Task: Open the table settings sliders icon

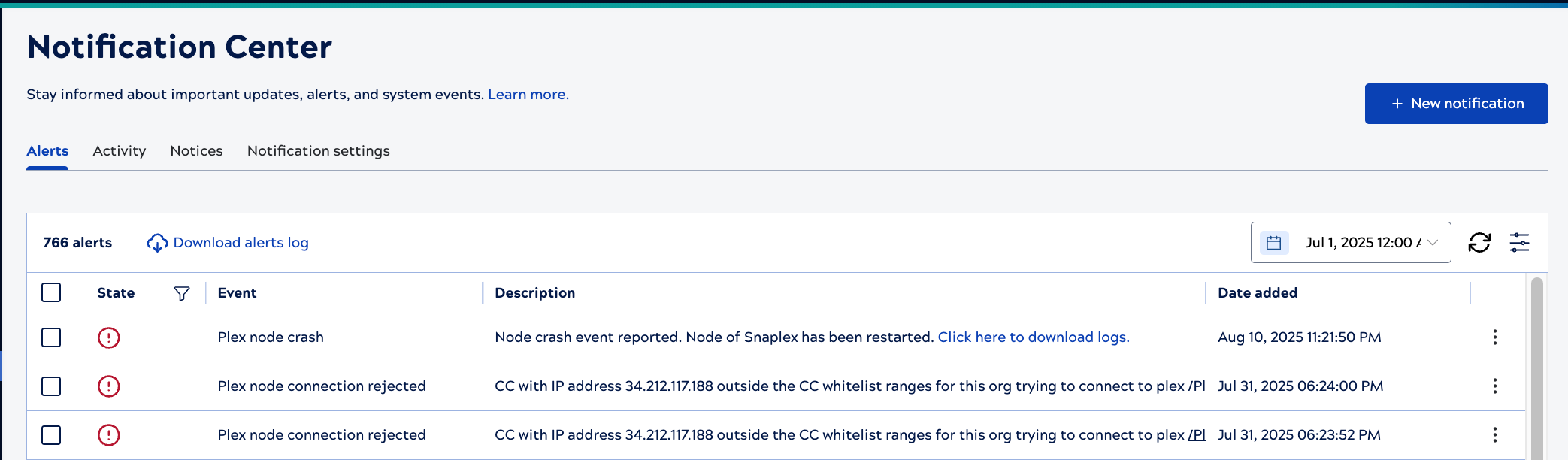Action: (x=1519, y=243)
